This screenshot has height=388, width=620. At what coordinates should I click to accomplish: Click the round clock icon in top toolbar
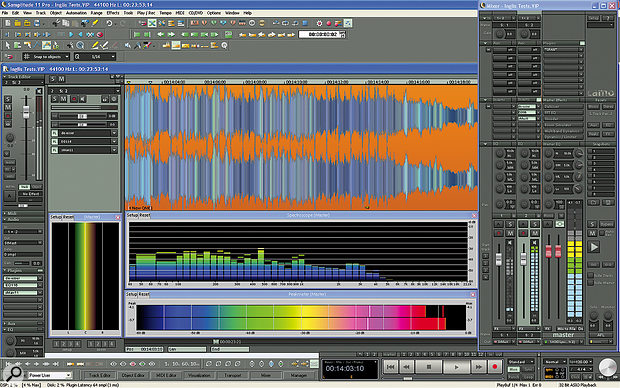tap(252, 23)
